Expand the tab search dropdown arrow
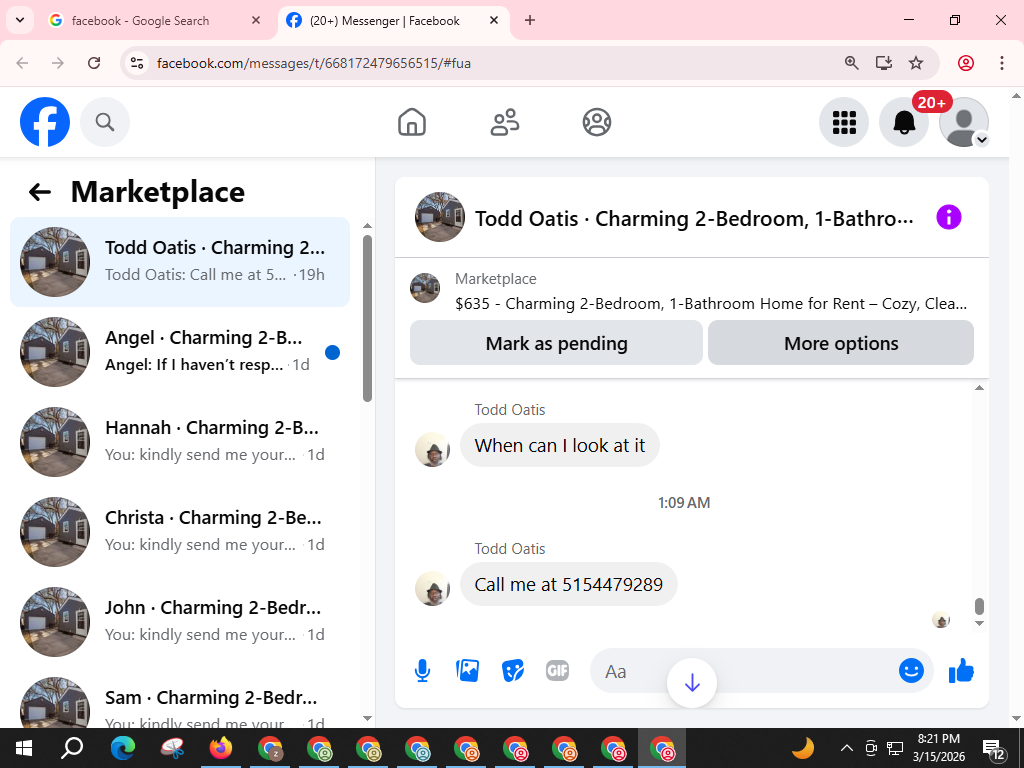 point(20,20)
